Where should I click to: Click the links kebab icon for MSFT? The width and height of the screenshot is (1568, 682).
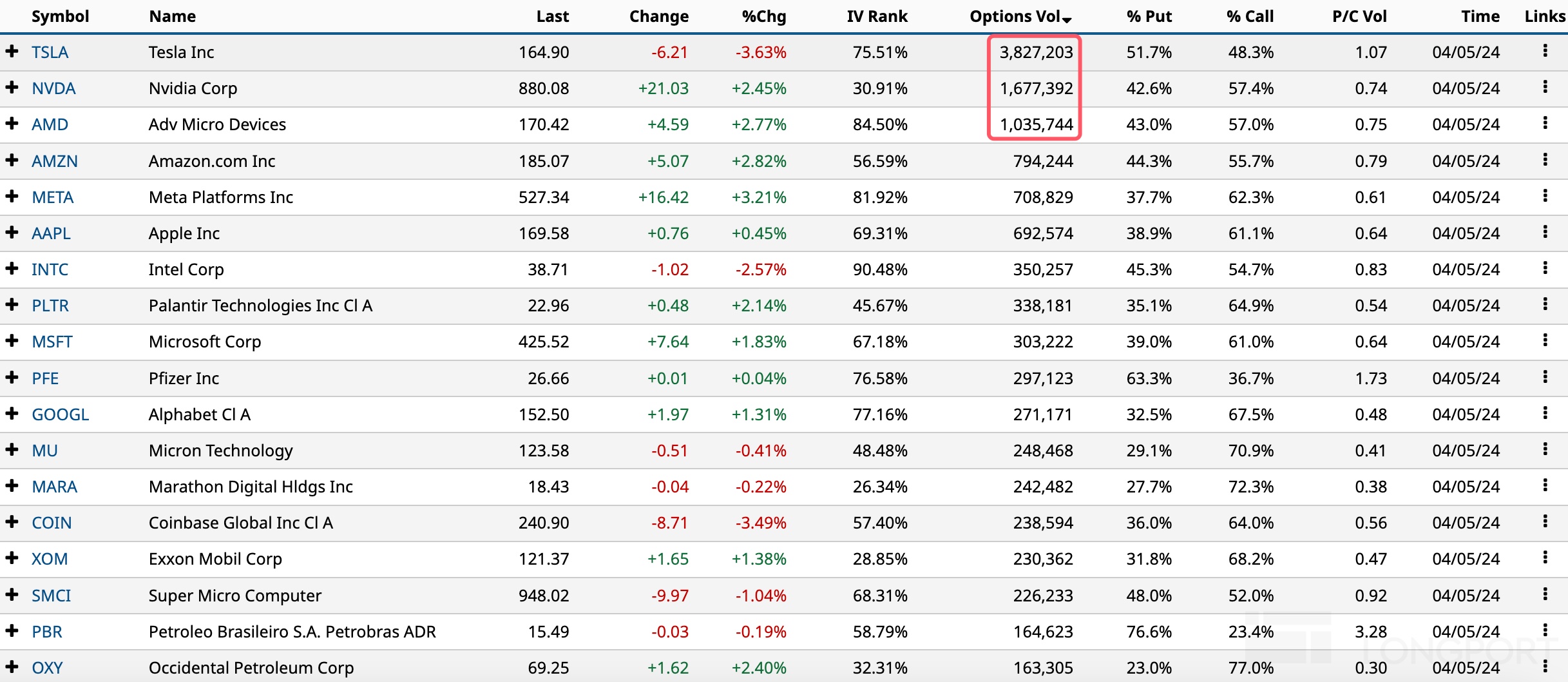[x=1545, y=340]
